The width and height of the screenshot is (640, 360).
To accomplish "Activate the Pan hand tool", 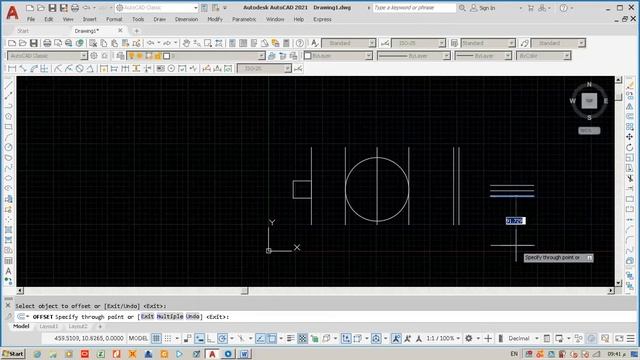I will [x=186, y=43].
